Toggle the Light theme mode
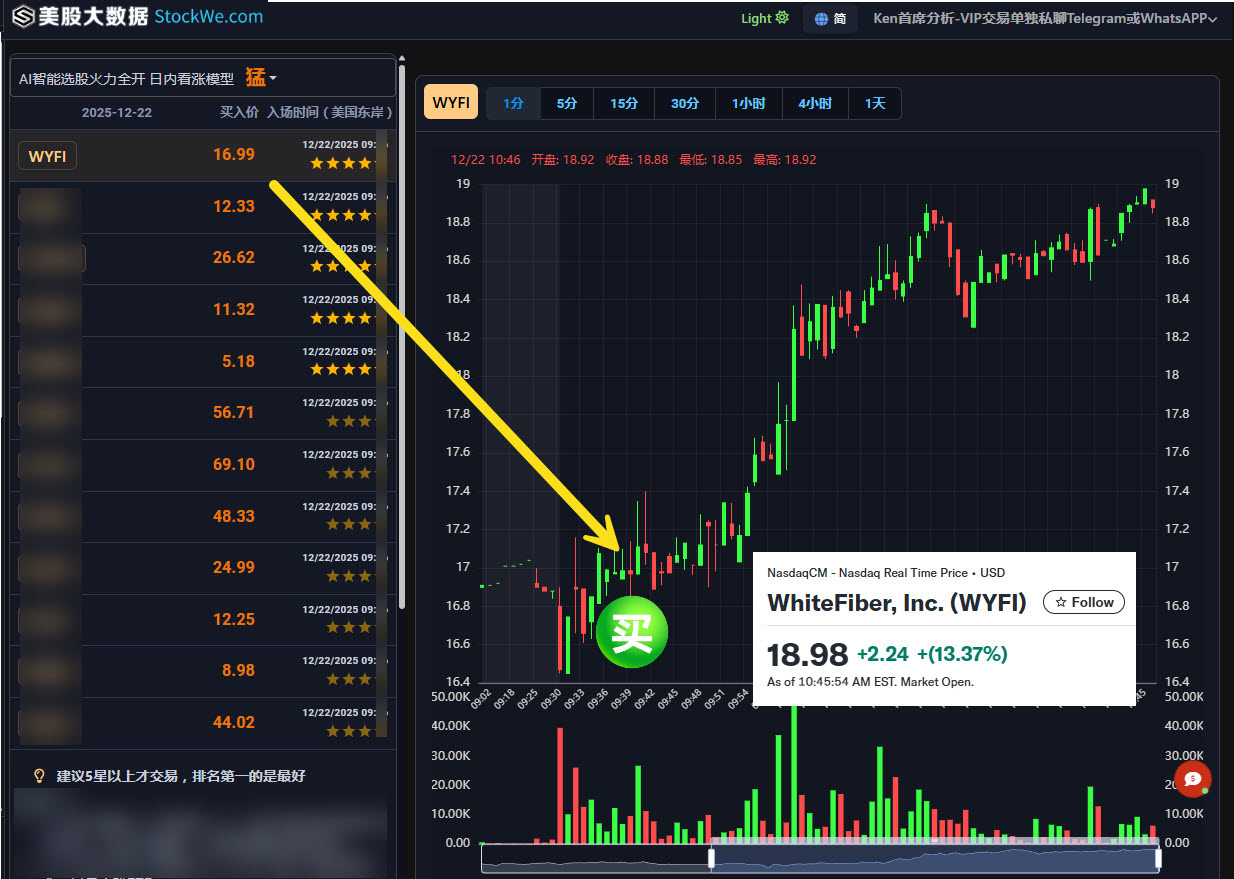Screen dimensions: 1234x879 click(765, 18)
